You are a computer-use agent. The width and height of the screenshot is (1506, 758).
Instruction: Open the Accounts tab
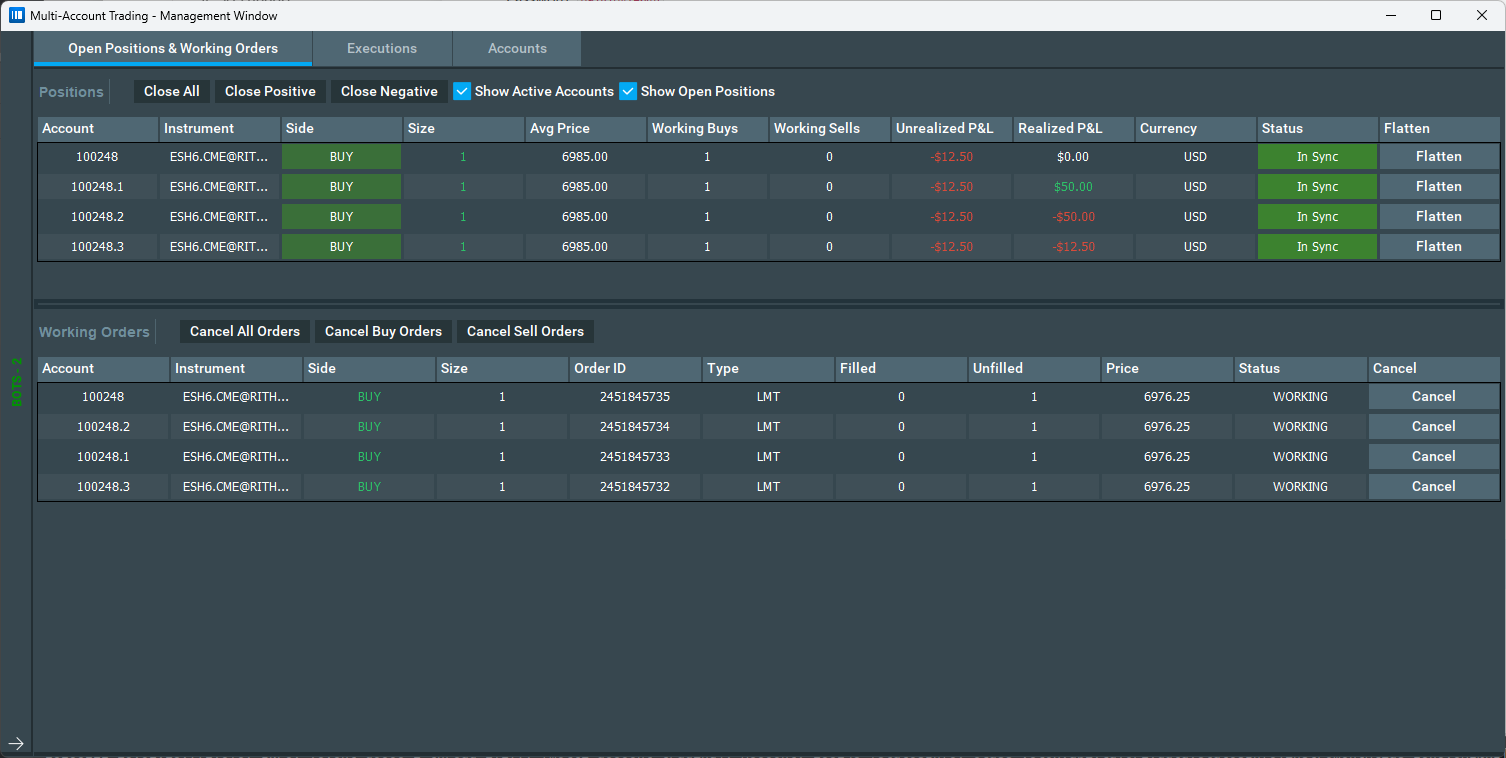[x=516, y=48]
